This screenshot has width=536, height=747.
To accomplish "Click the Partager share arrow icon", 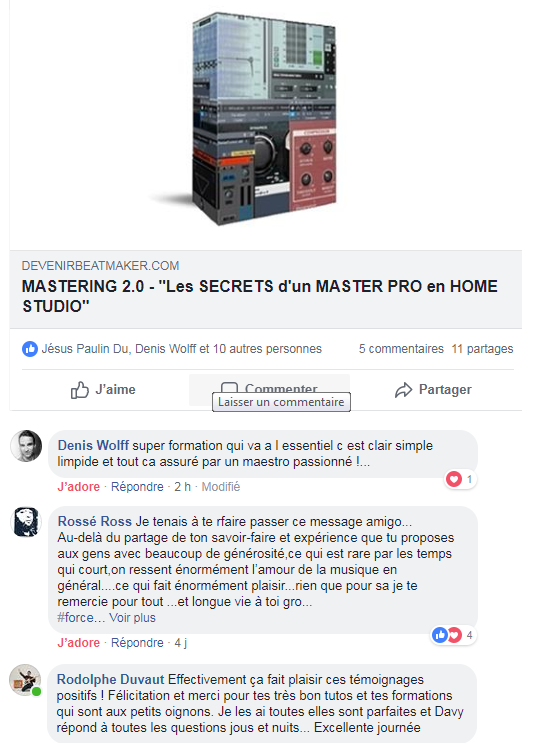I will pos(404,390).
